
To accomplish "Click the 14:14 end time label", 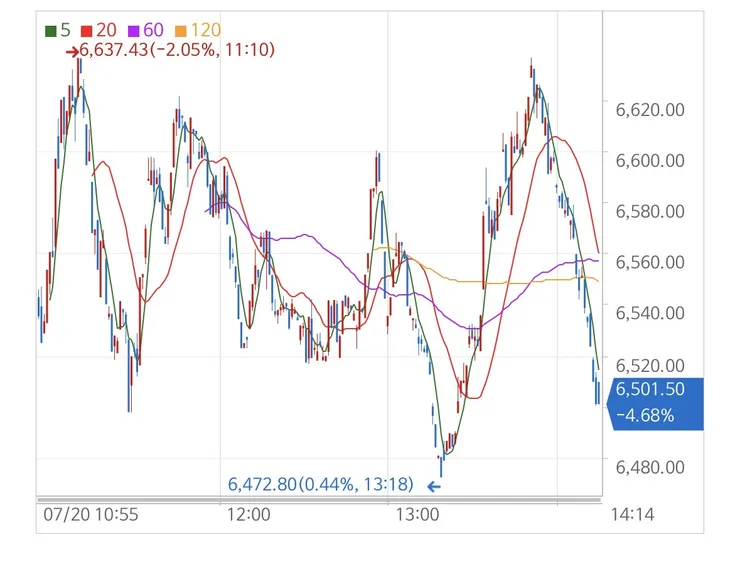I will click(632, 514).
